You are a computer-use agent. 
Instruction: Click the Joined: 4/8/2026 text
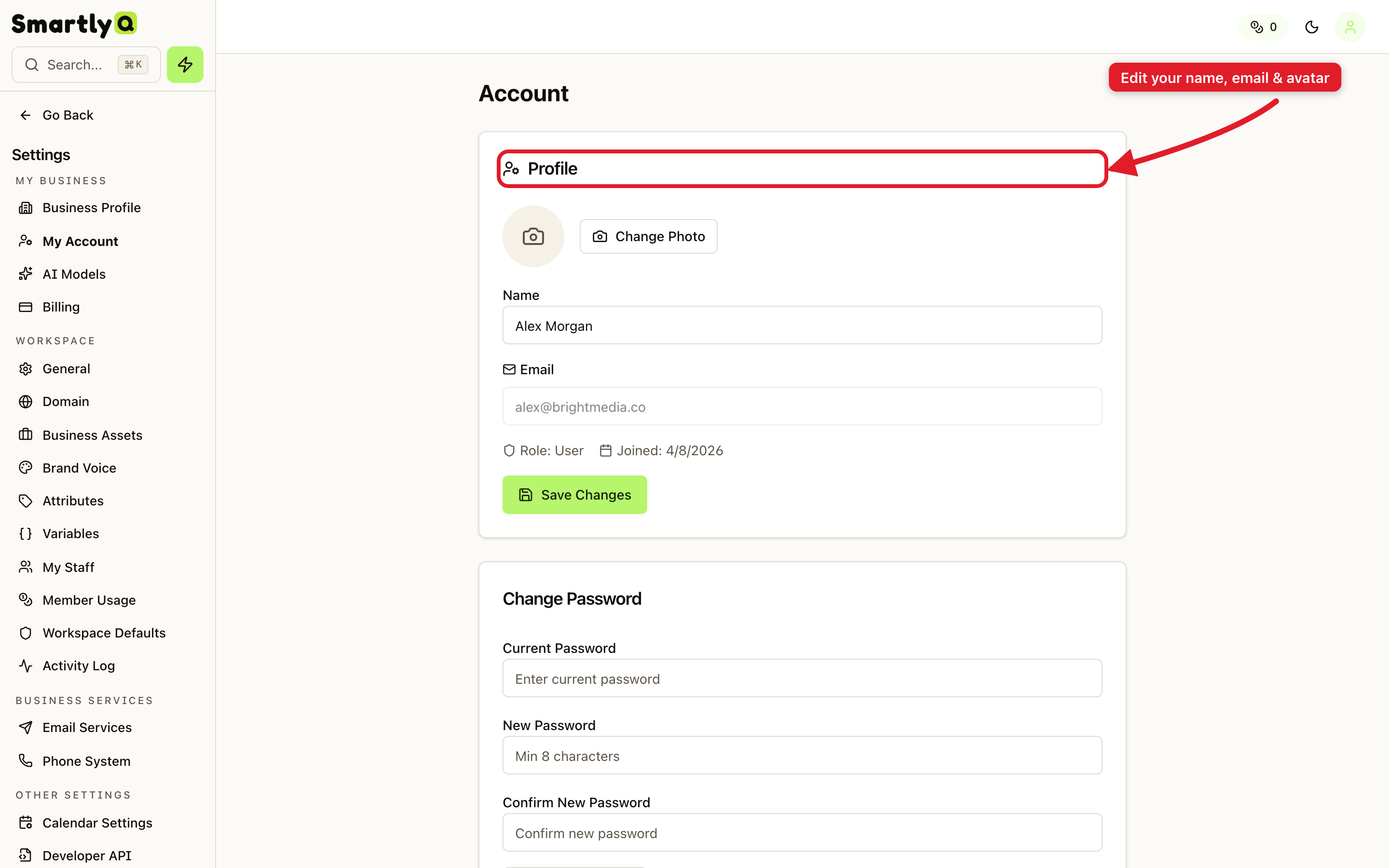[x=669, y=451]
